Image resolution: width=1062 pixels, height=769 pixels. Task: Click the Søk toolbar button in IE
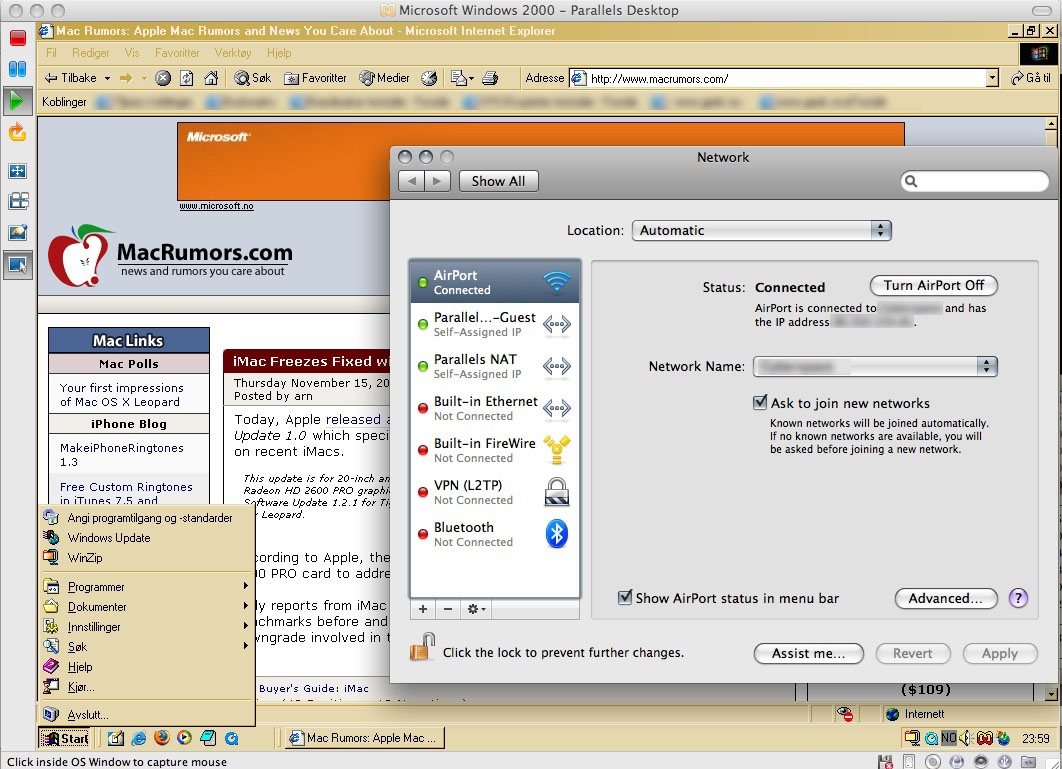[x=253, y=78]
